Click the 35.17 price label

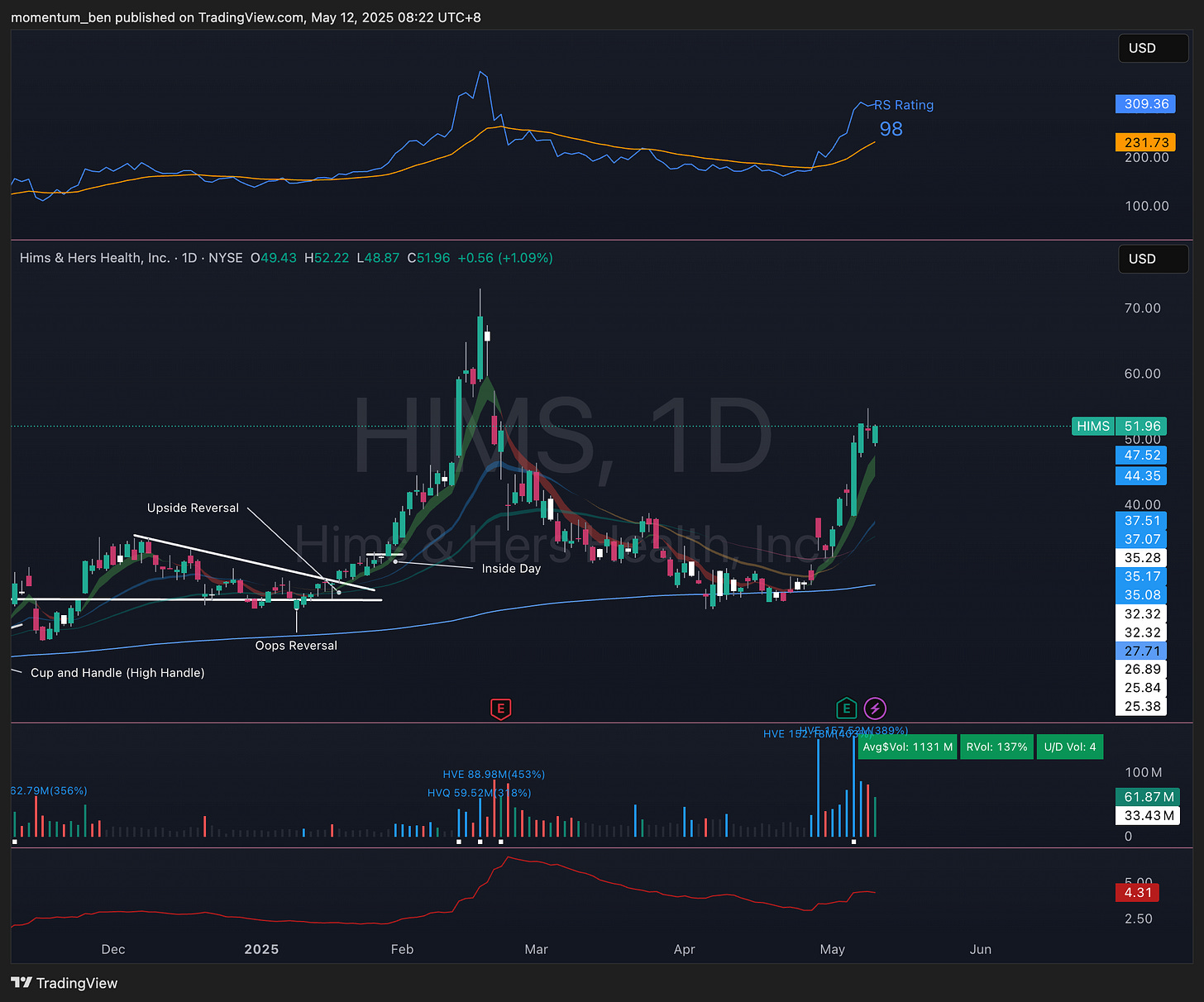pyautogui.click(x=1141, y=576)
